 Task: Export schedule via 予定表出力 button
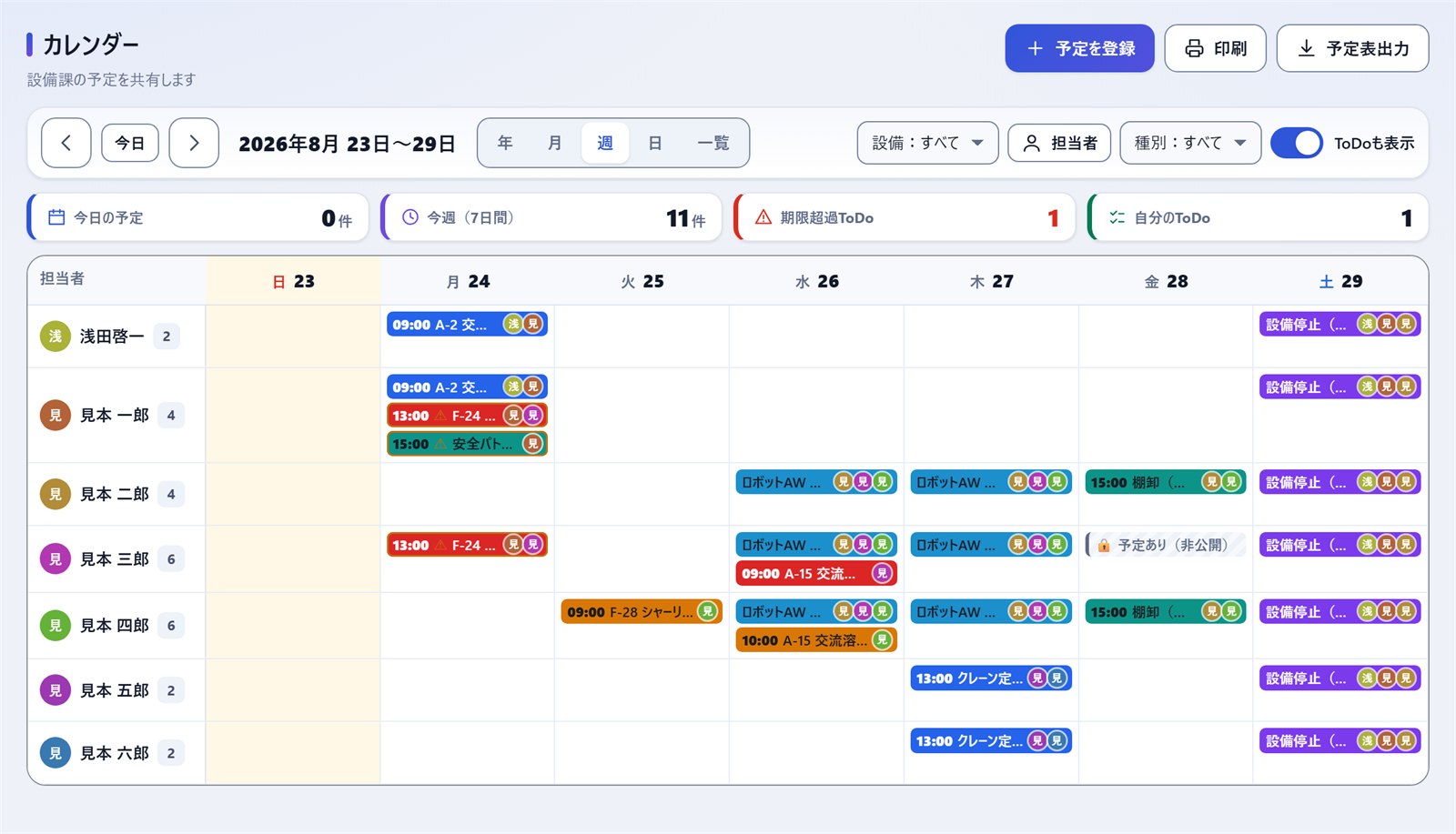pyautogui.click(x=1352, y=48)
